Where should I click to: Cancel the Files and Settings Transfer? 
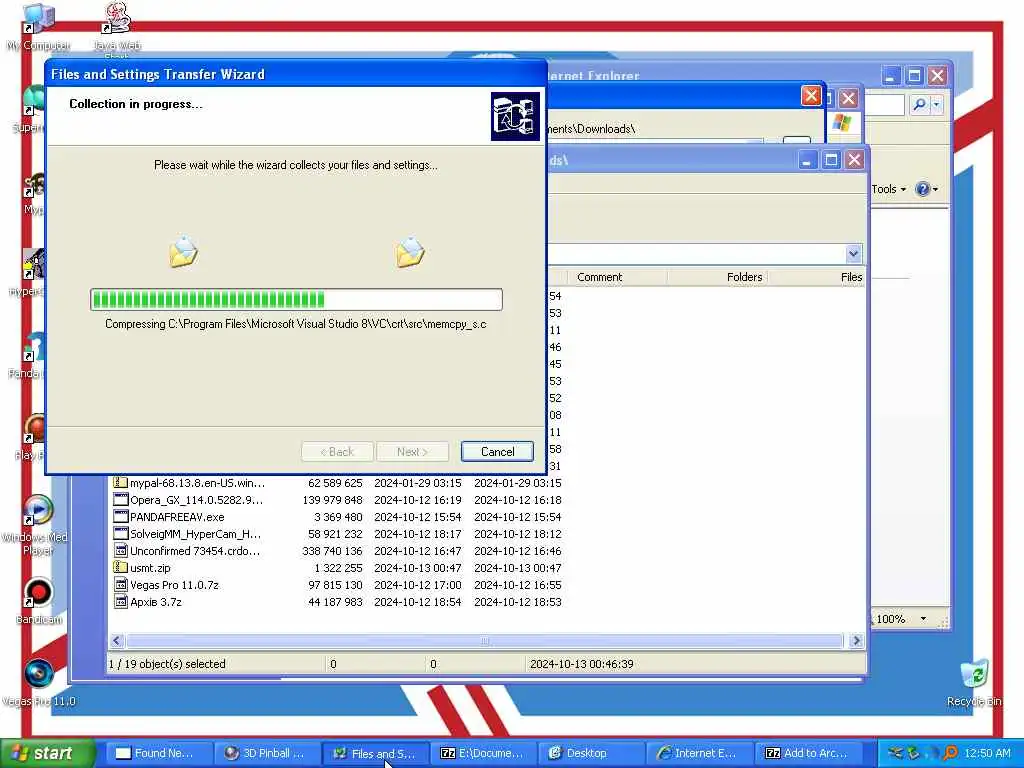tap(497, 452)
